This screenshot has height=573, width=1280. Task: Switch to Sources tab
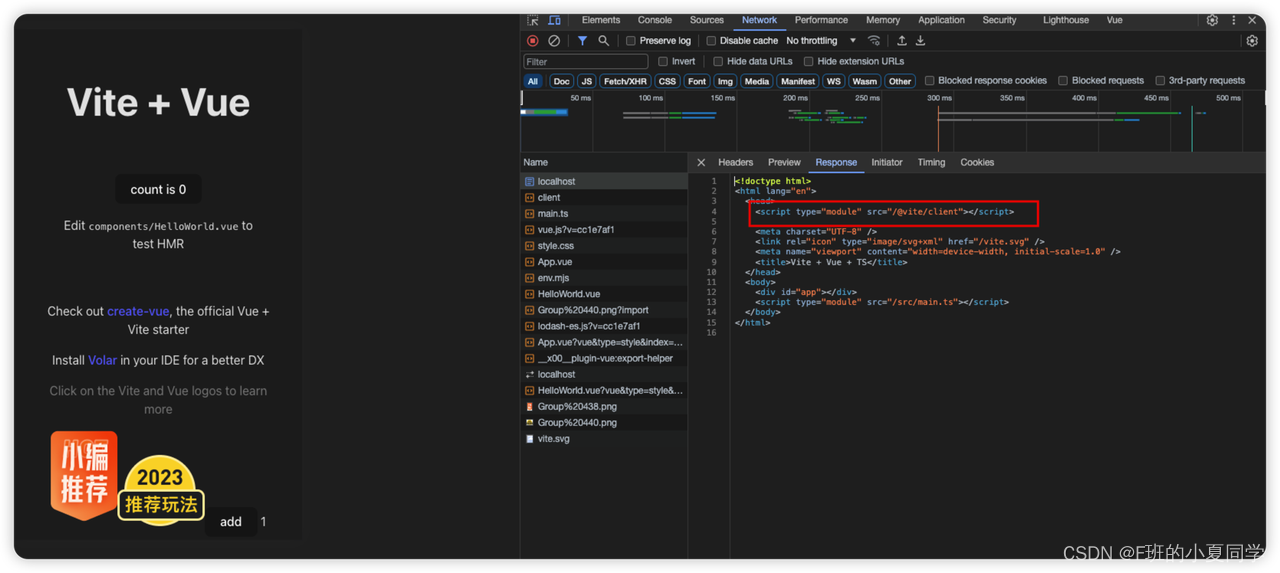[707, 20]
